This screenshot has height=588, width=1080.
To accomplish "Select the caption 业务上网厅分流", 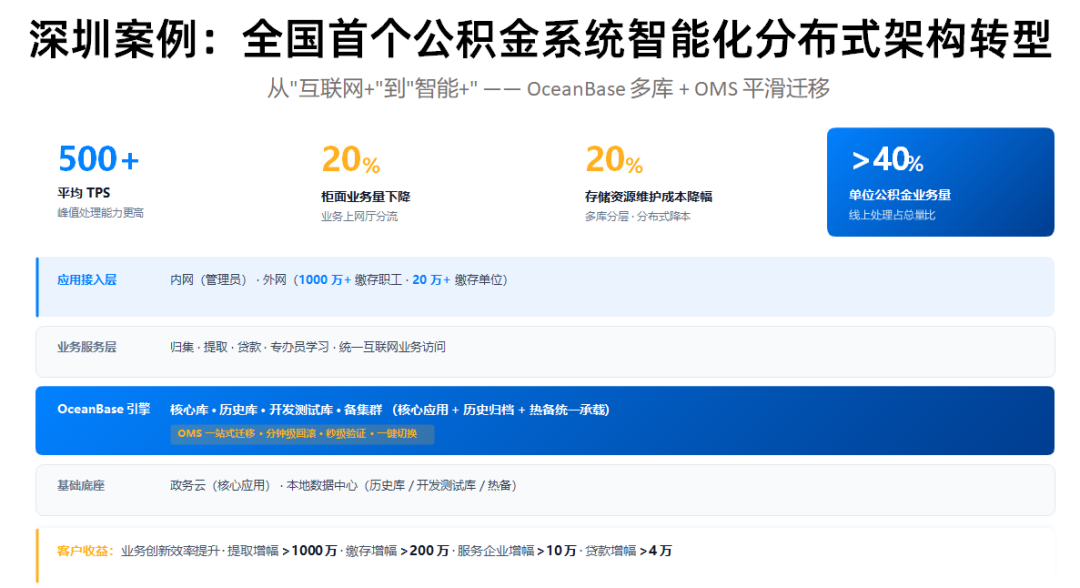I will click(359, 216).
